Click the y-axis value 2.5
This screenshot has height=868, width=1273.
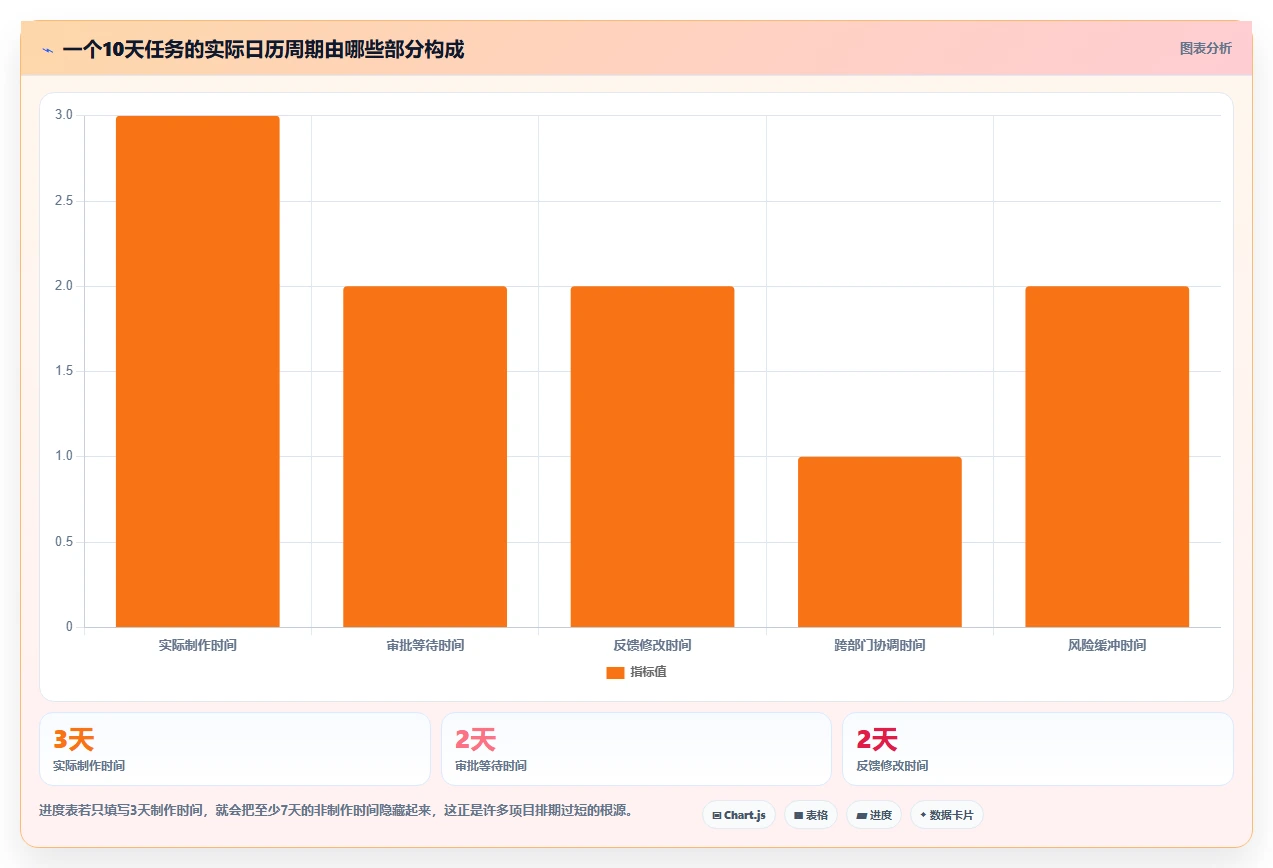click(64, 201)
